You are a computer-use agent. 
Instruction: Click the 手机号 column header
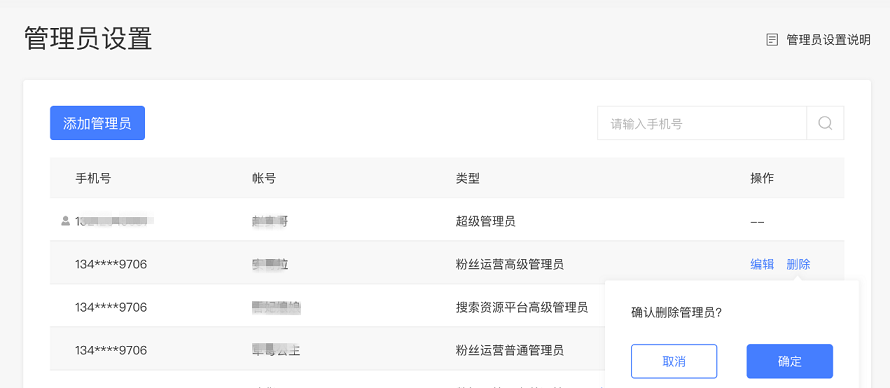[x=93, y=178]
